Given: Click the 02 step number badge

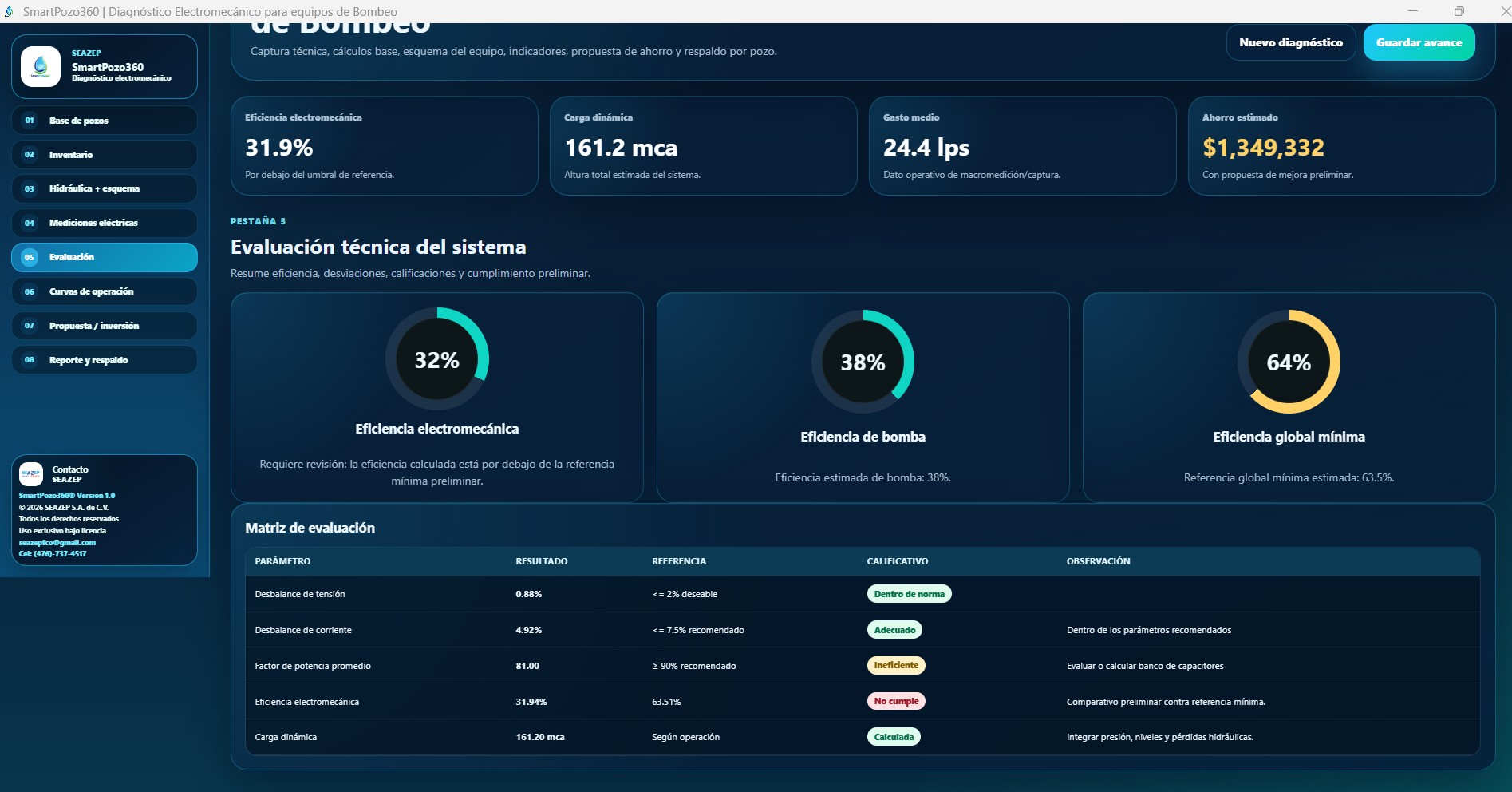Looking at the screenshot, I should [30, 155].
